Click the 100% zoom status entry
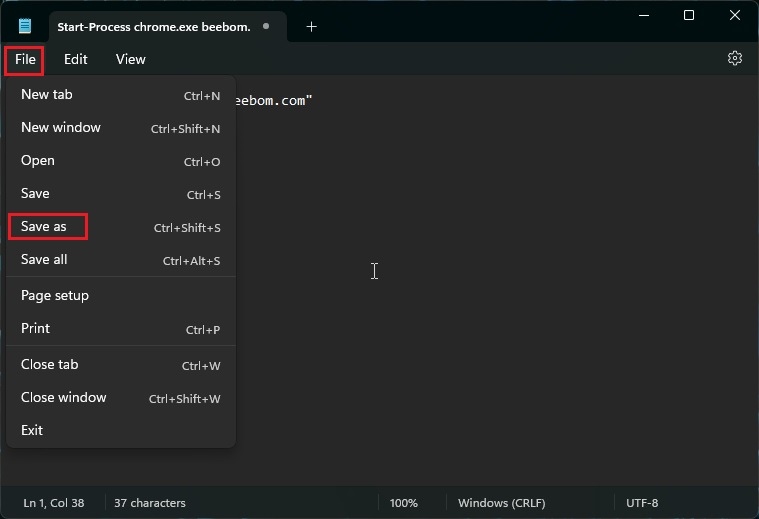The width and height of the screenshot is (759, 519). (404, 503)
